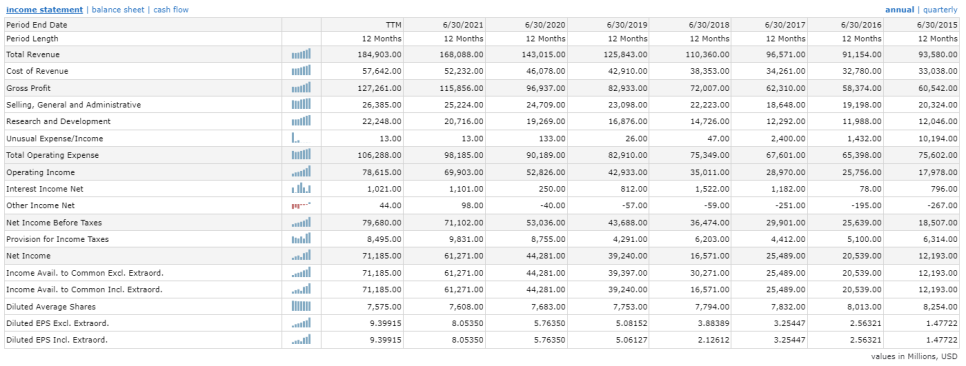Click the Diluted Average Shares sparkline icon
Viewport: 966px width, 366px height.
click(301, 306)
